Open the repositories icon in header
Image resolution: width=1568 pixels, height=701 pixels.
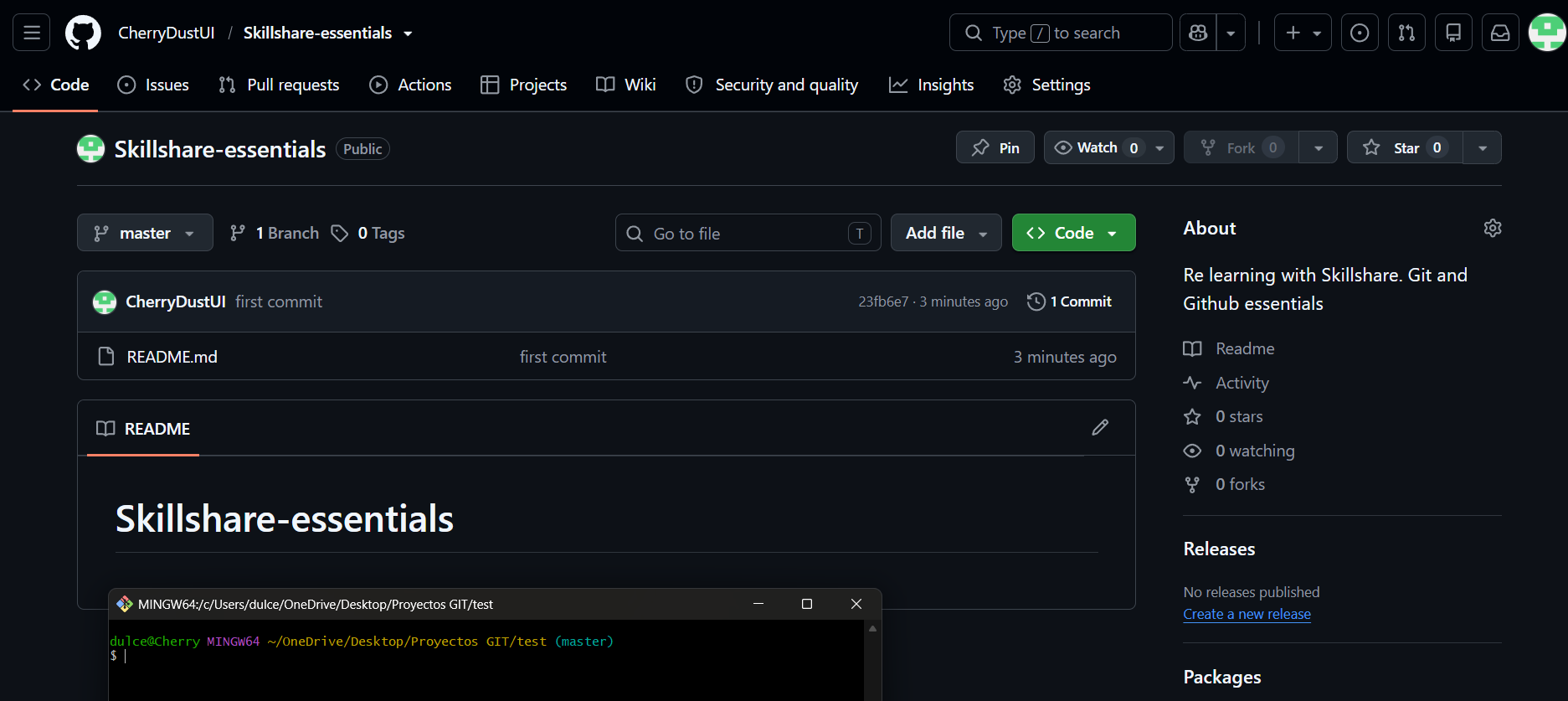[x=1453, y=33]
